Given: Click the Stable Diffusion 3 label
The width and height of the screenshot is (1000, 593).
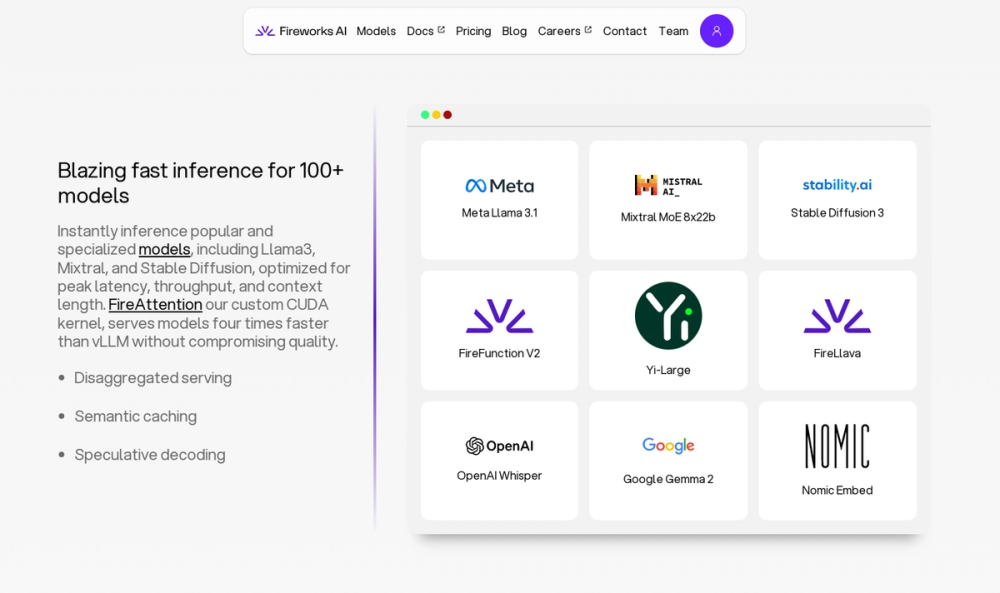Looking at the screenshot, I should pos(837,213).
